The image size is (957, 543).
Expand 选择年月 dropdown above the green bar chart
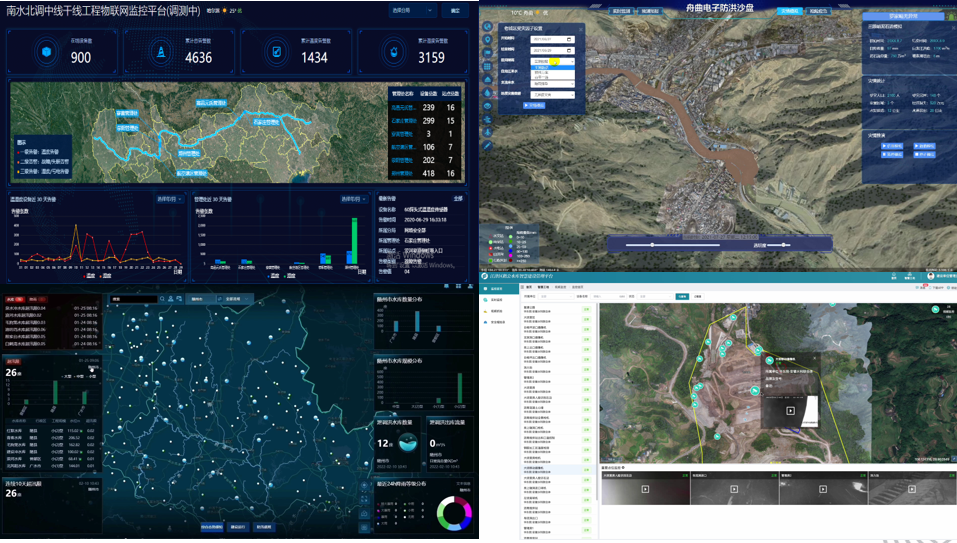(x=351, y=199)
